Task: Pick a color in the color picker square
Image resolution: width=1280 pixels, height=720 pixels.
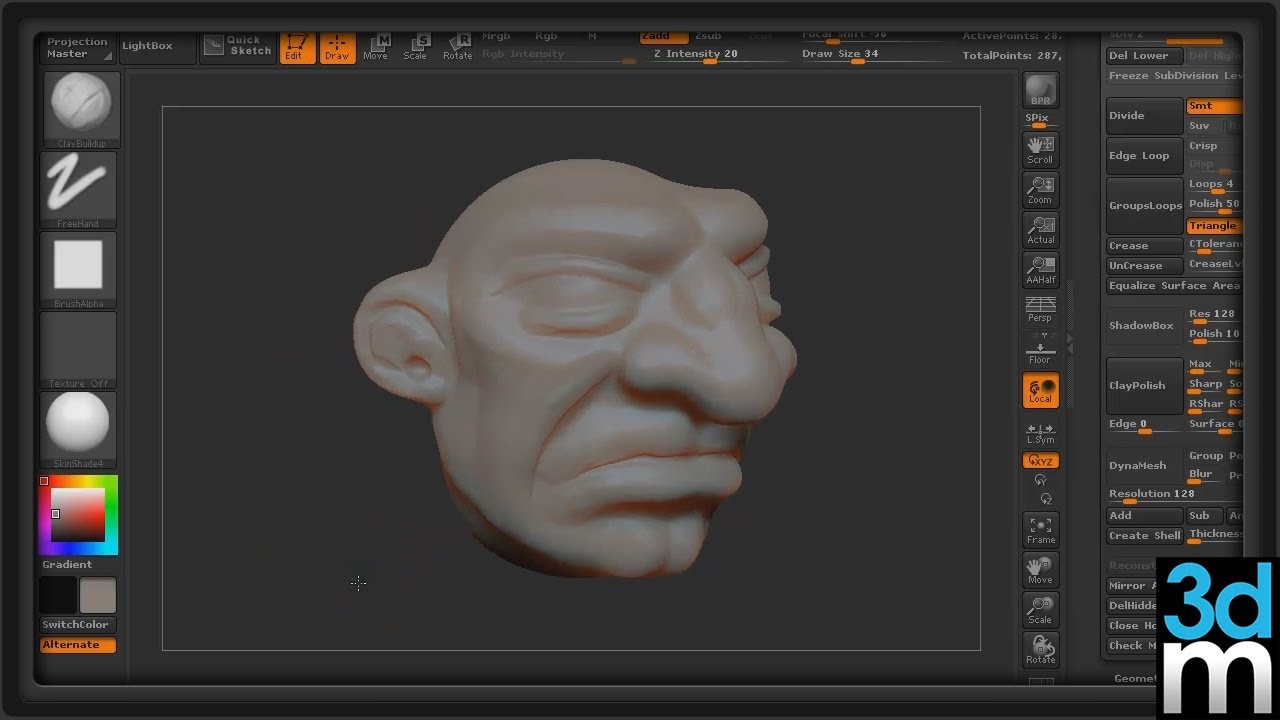Action: coord(78,515)
